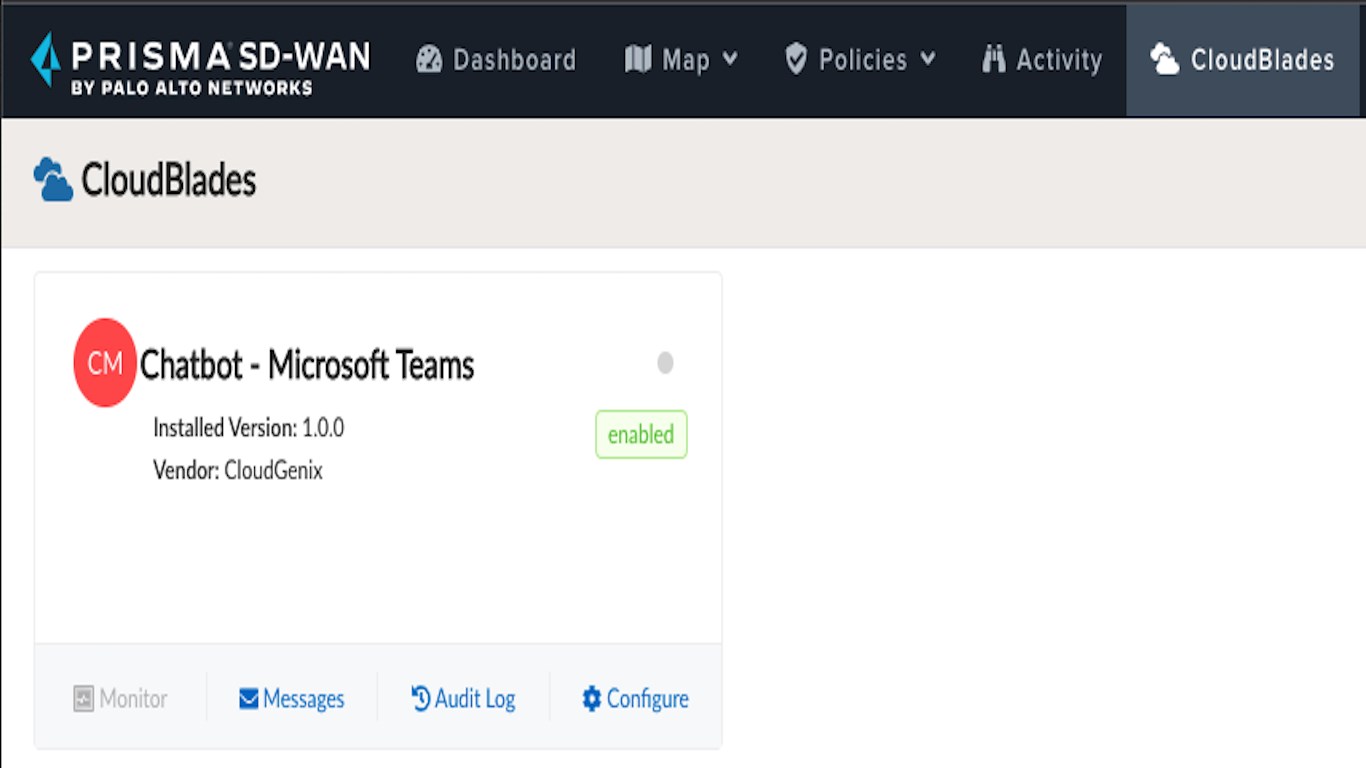
Task: Click the Map icon in navigation
Action: (x=638, y=59)
